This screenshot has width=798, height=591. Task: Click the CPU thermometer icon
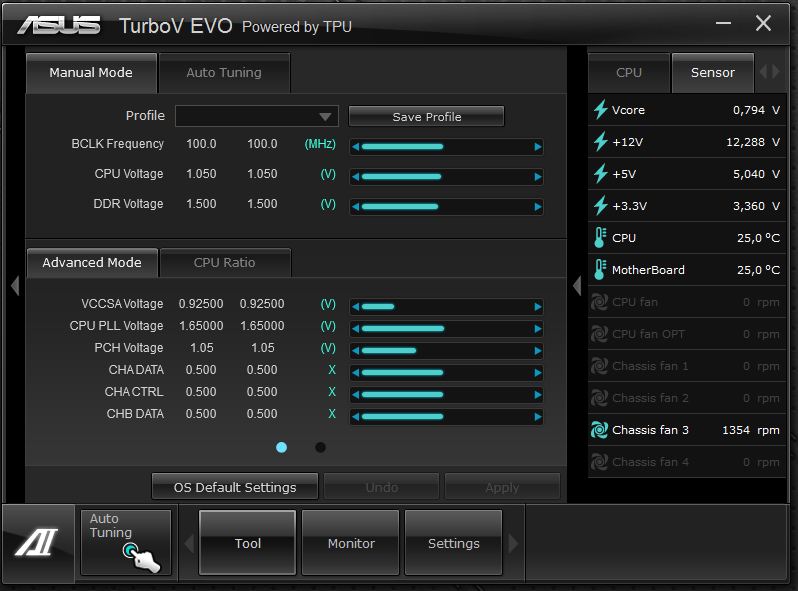(x=600, y=238)
